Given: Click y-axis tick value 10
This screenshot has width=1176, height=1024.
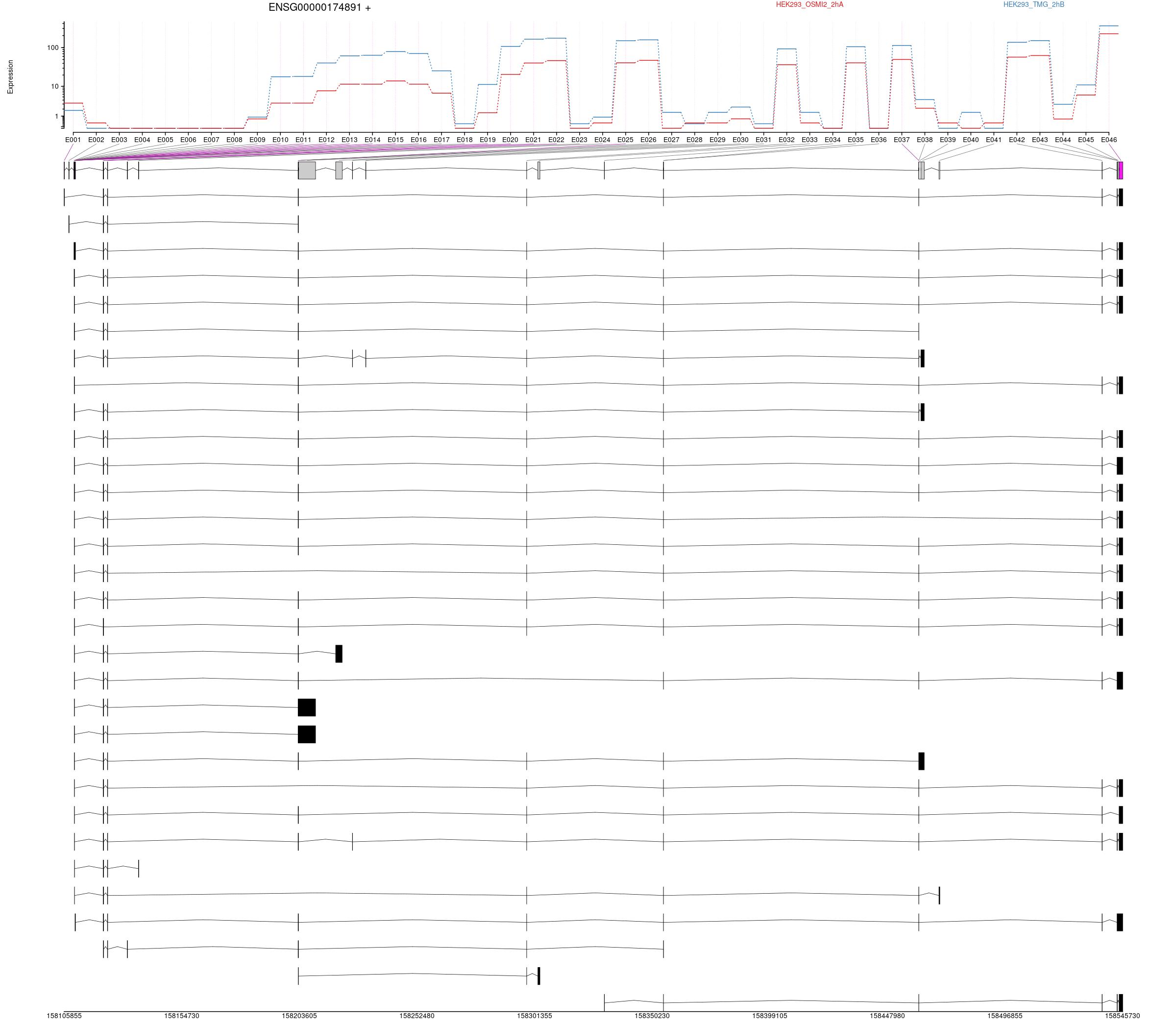Looking at the screenshot, I should click(55, 87).
